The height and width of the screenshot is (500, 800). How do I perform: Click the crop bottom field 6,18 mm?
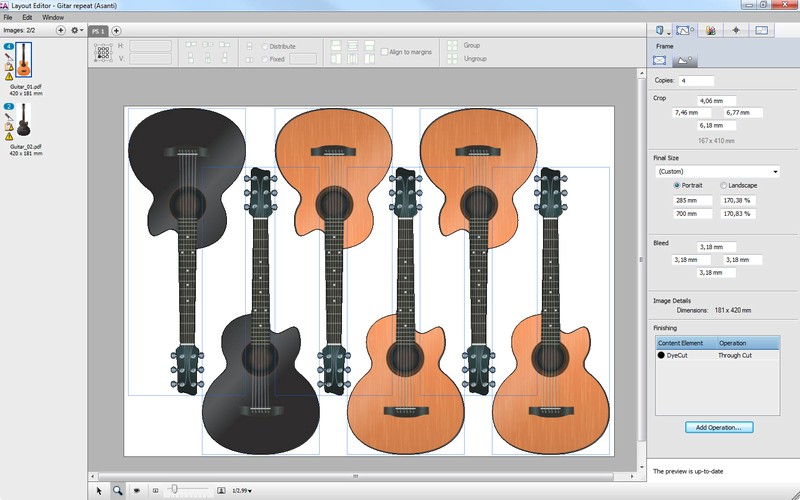(x=716, y=126)
